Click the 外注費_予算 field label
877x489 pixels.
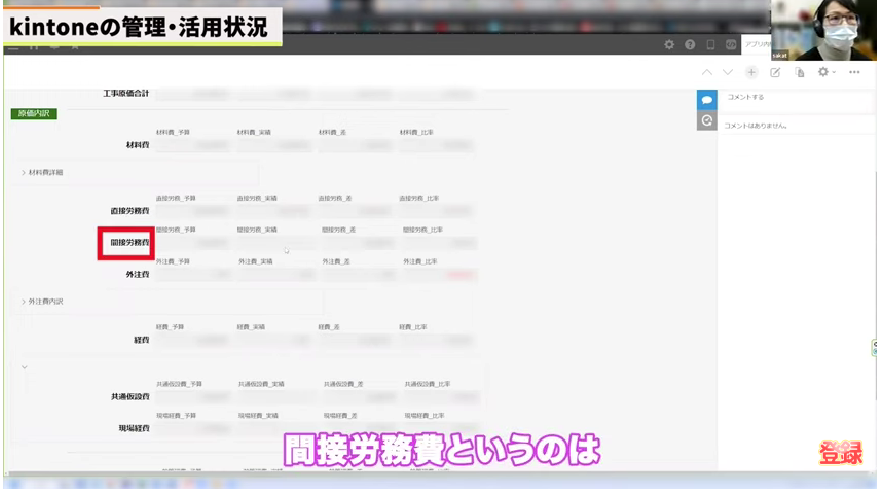click(173, 262)
